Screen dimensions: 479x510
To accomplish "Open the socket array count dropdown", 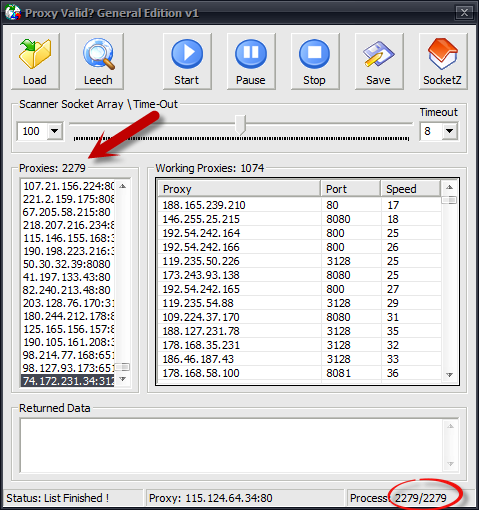I will (54, 131).
